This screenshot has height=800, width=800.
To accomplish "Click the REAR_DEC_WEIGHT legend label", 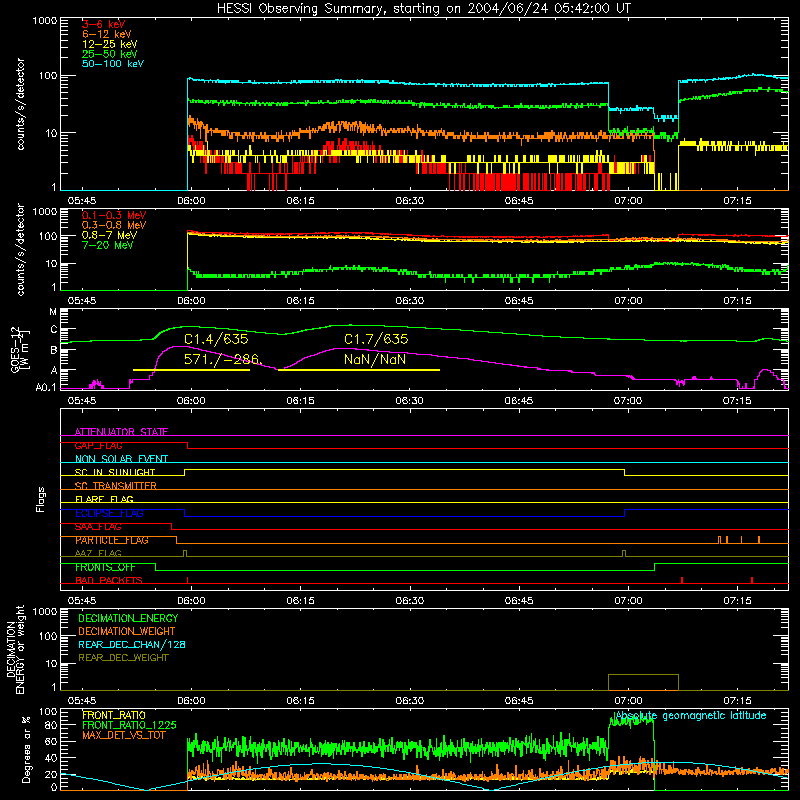I will 123,658.
